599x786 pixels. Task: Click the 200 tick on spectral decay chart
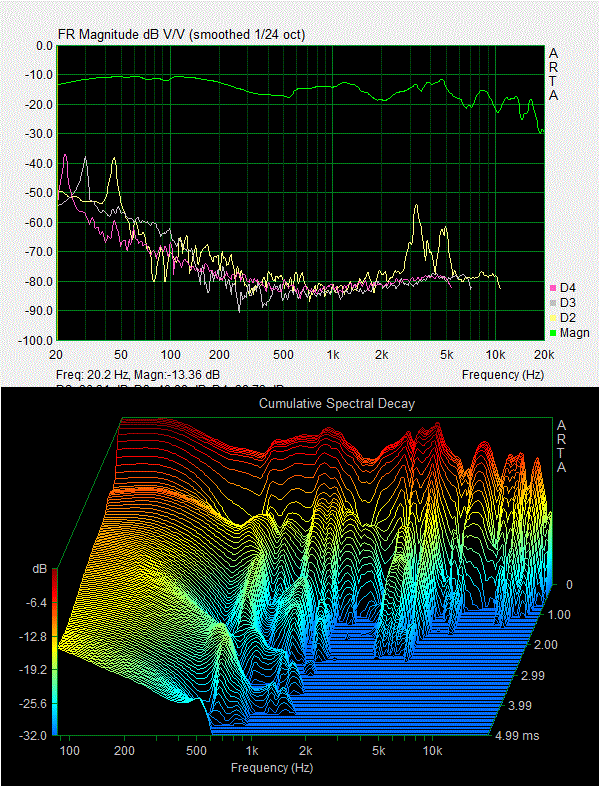coord(124,751)
